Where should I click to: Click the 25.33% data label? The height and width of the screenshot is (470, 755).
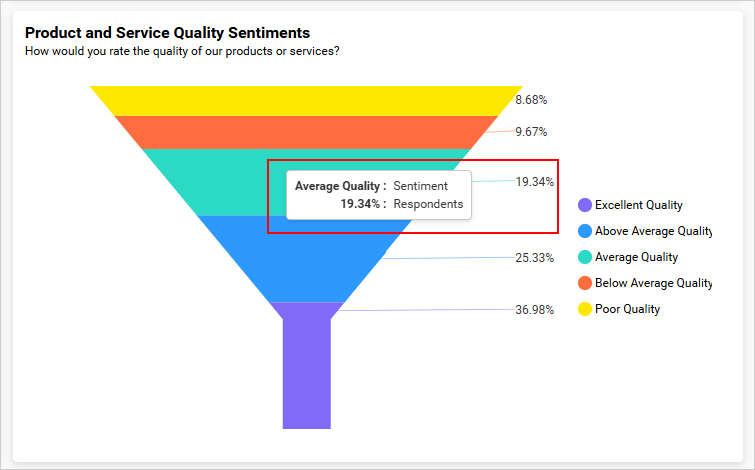534,258
